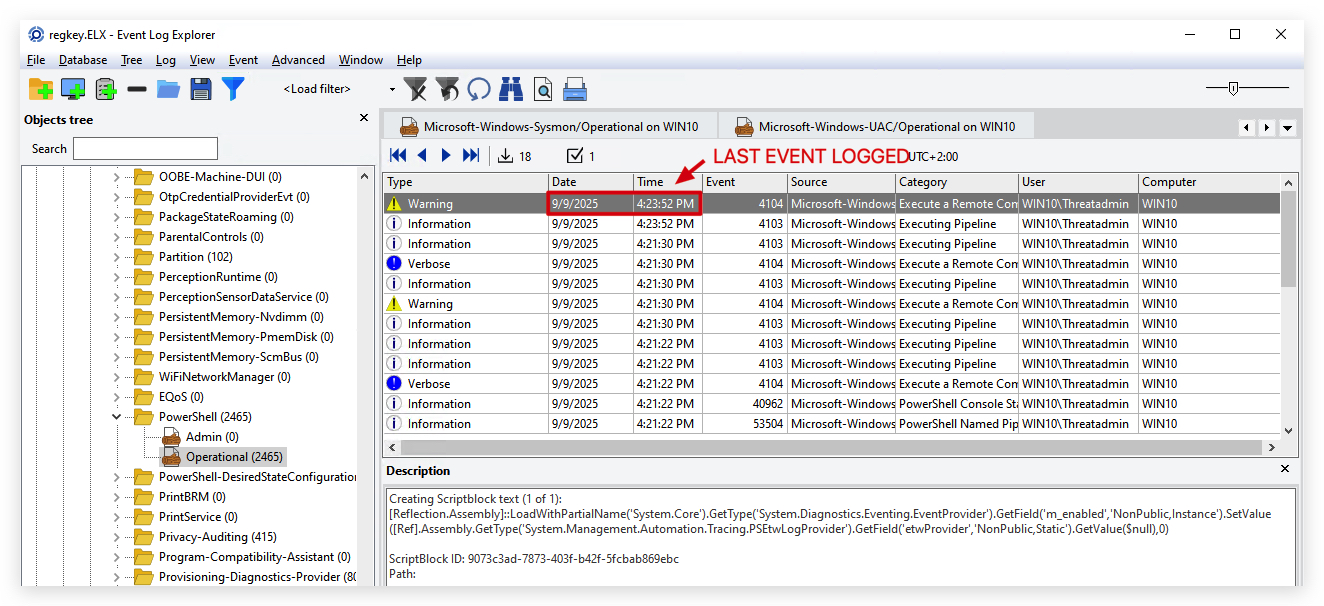Open Find using the binoculars icon
Screen dimensions: 1324x606
[x=511, y=89]
